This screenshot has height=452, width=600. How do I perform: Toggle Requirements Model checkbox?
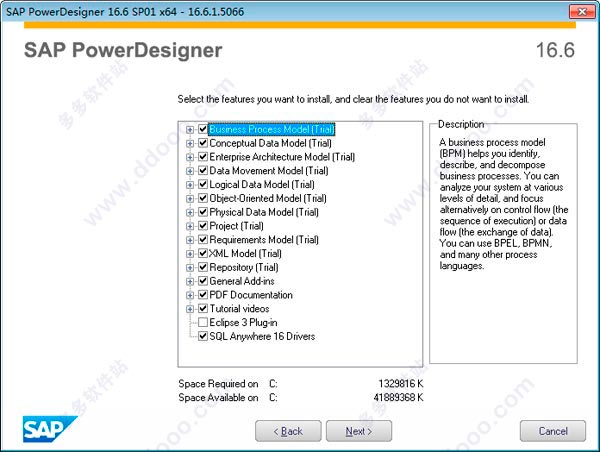[x=203, y=239]
